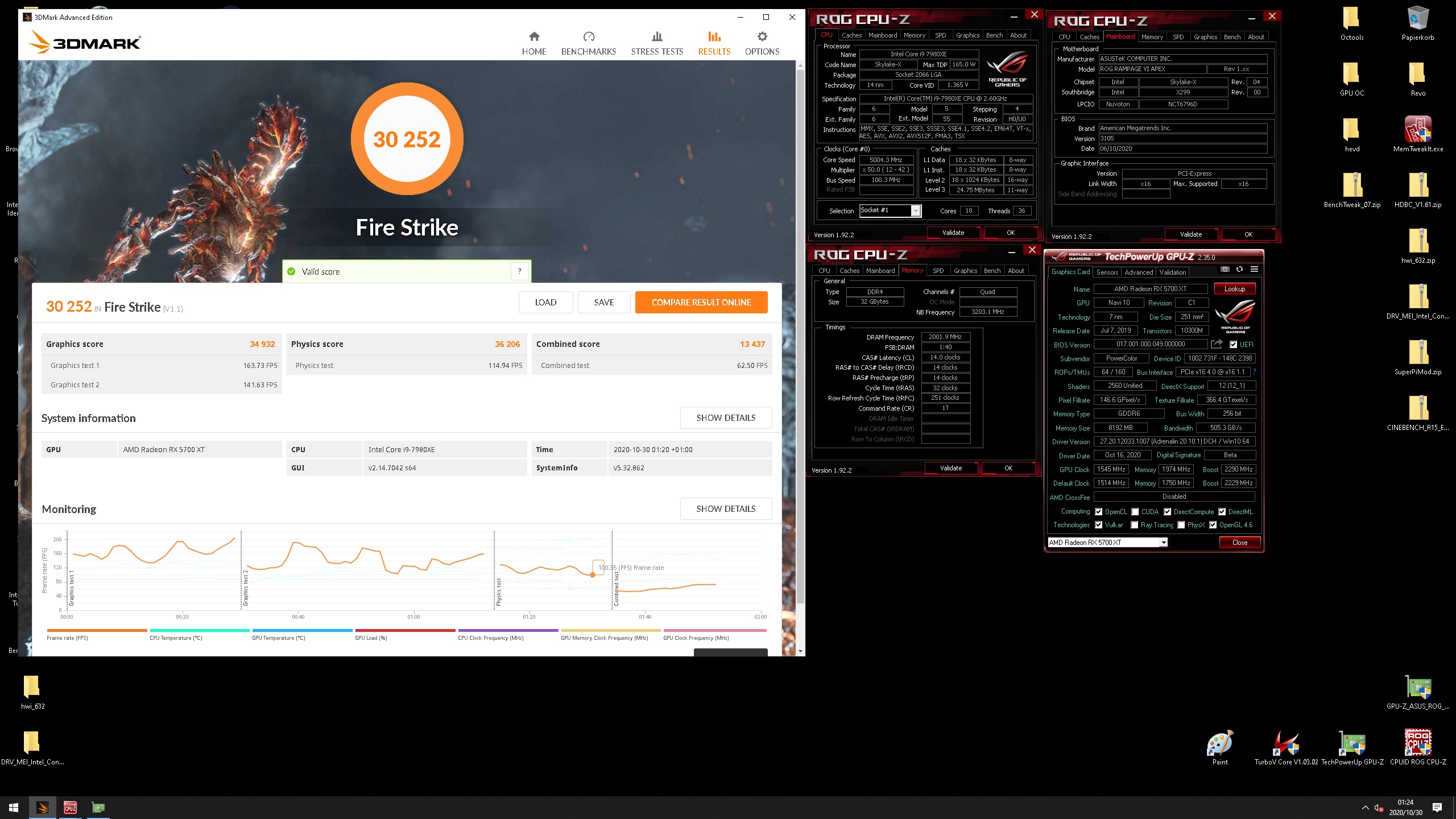Click ROG CPU-Z taskbar icon
Viewport: 1456px width, 819px height.
coord(70,808)
